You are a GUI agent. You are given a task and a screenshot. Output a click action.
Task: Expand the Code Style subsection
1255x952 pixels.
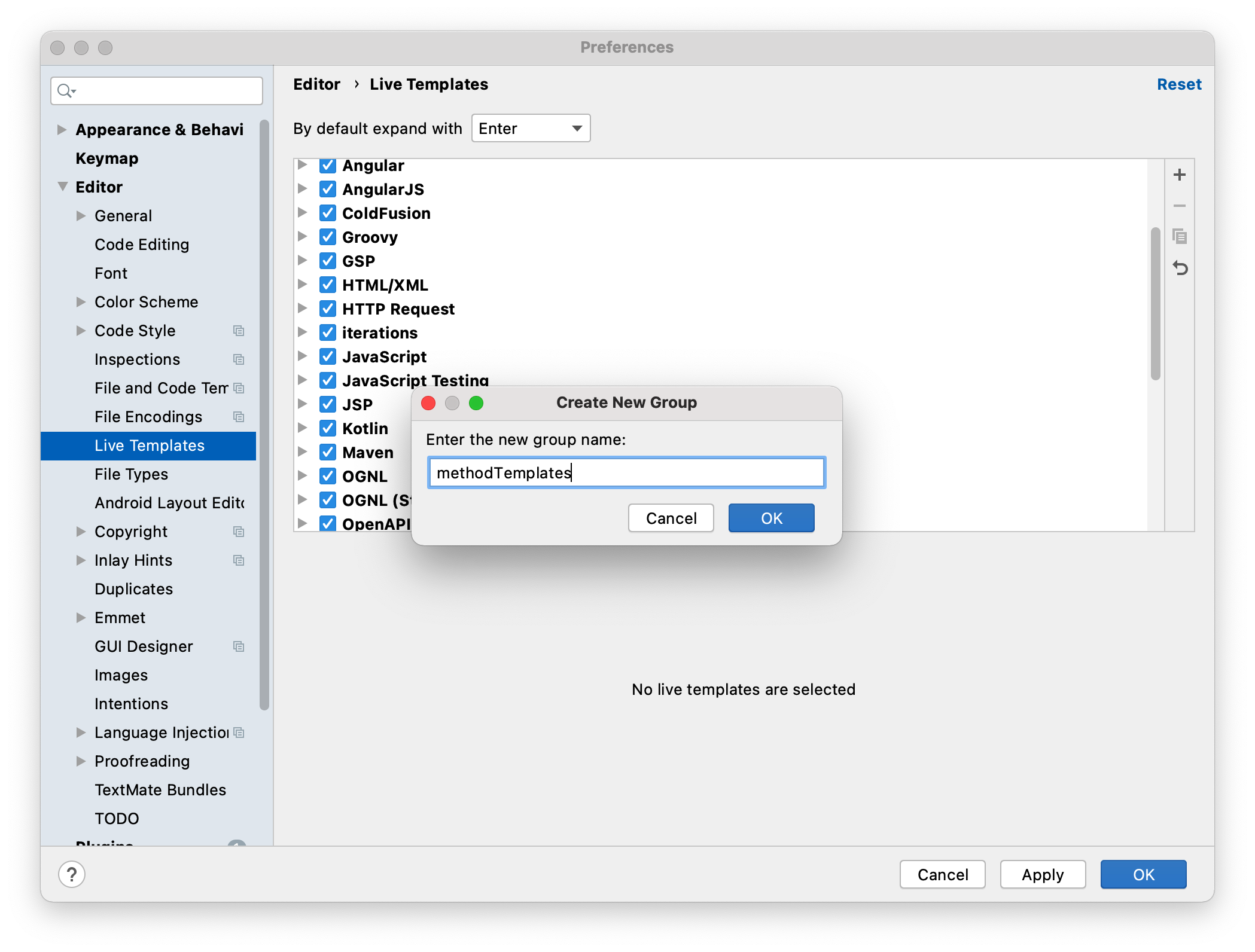tap(81, 331)
